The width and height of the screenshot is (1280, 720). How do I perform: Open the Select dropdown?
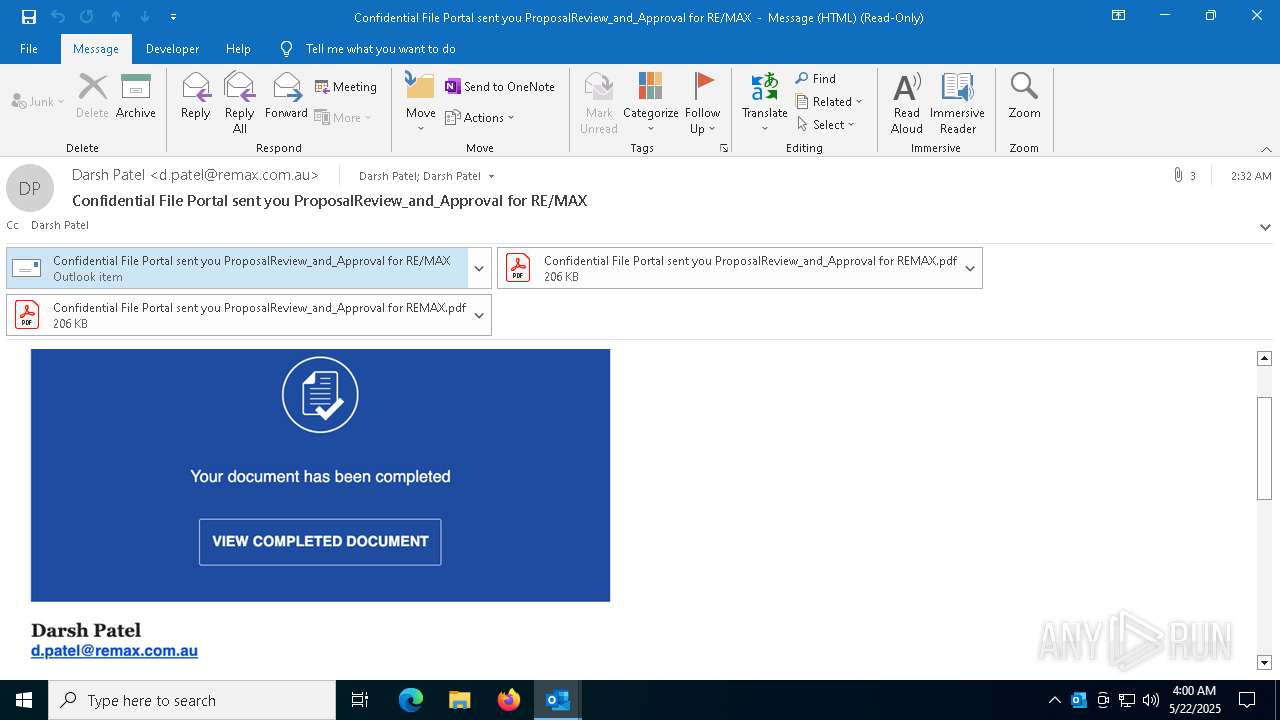coord(826,124)
